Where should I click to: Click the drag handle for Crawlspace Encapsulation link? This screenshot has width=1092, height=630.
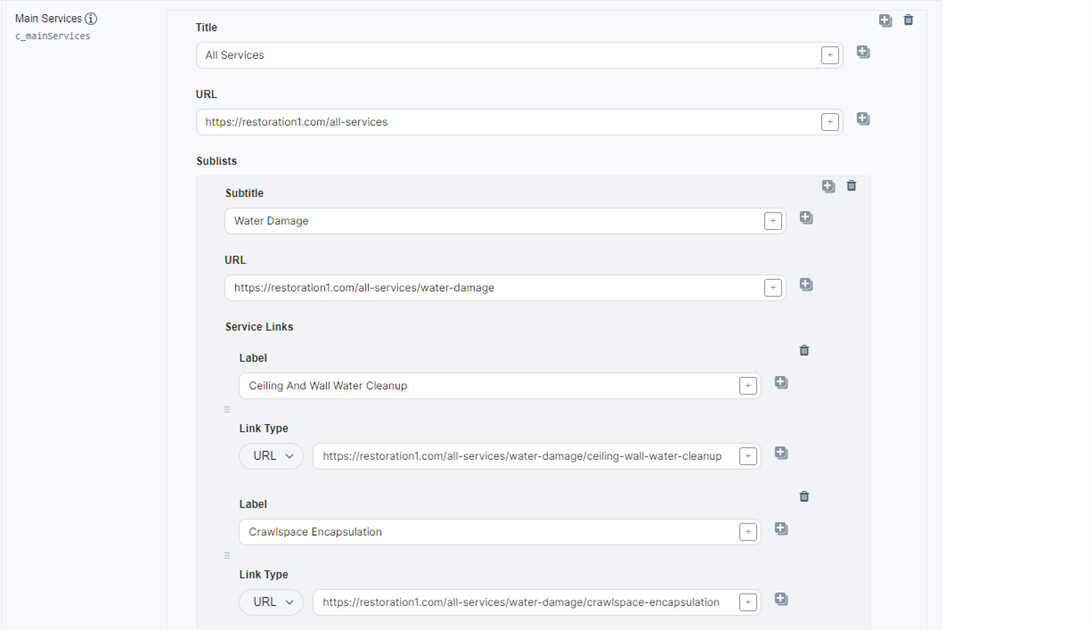(x=227, y=555)
